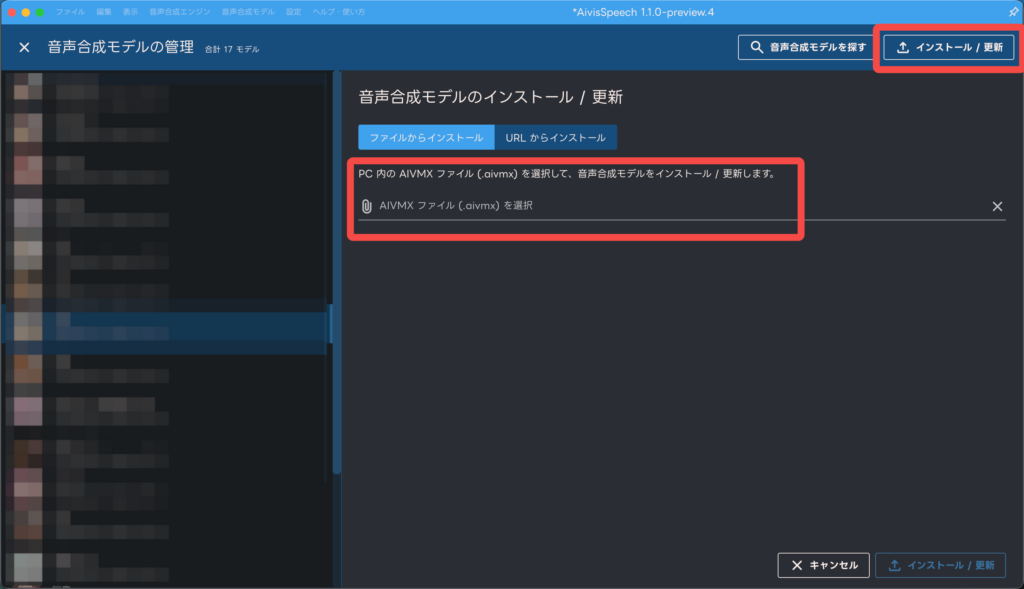The image size is (1024, 589).
Task: Click the paperclip attach-file icon
Action: point(366,206)
